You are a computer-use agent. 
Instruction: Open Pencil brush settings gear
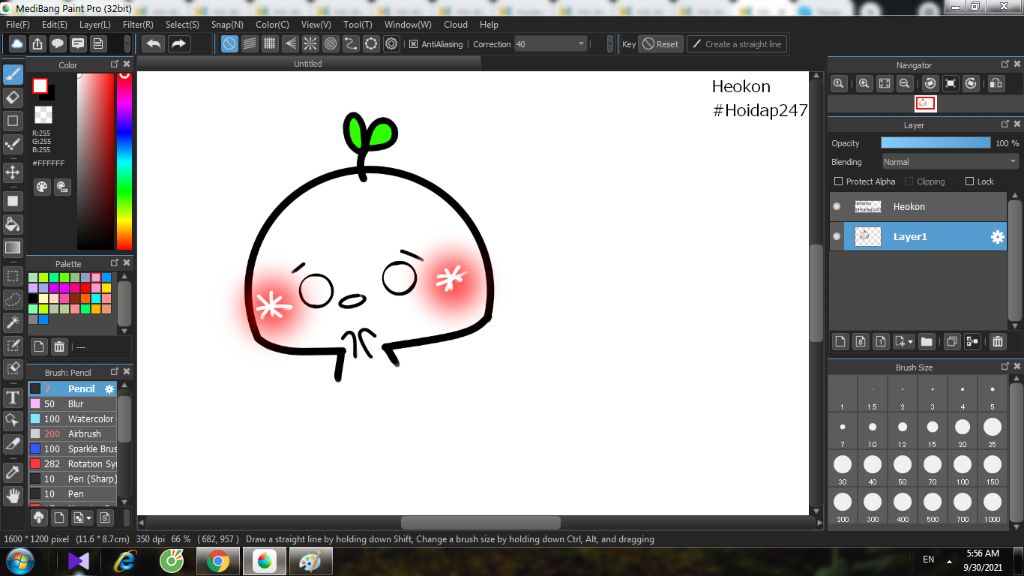pos(109,389)
